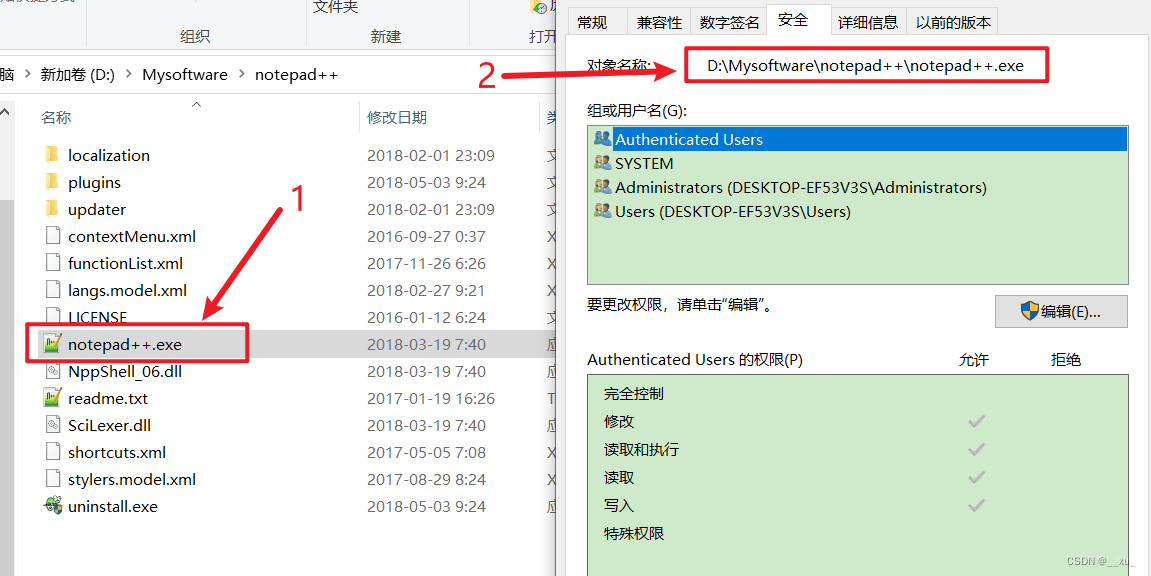This screenshot has height=576, width=1151.
Task: Click the localization folder icon
Action: pos(51,155)
